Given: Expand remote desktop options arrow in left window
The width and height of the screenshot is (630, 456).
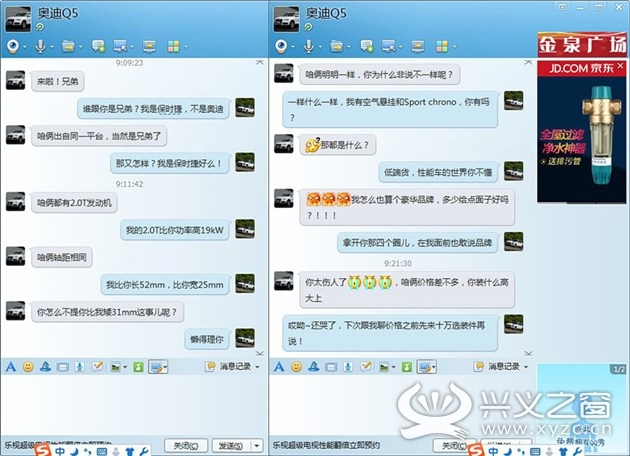Looking at the screenshot, I should [132, 47].
